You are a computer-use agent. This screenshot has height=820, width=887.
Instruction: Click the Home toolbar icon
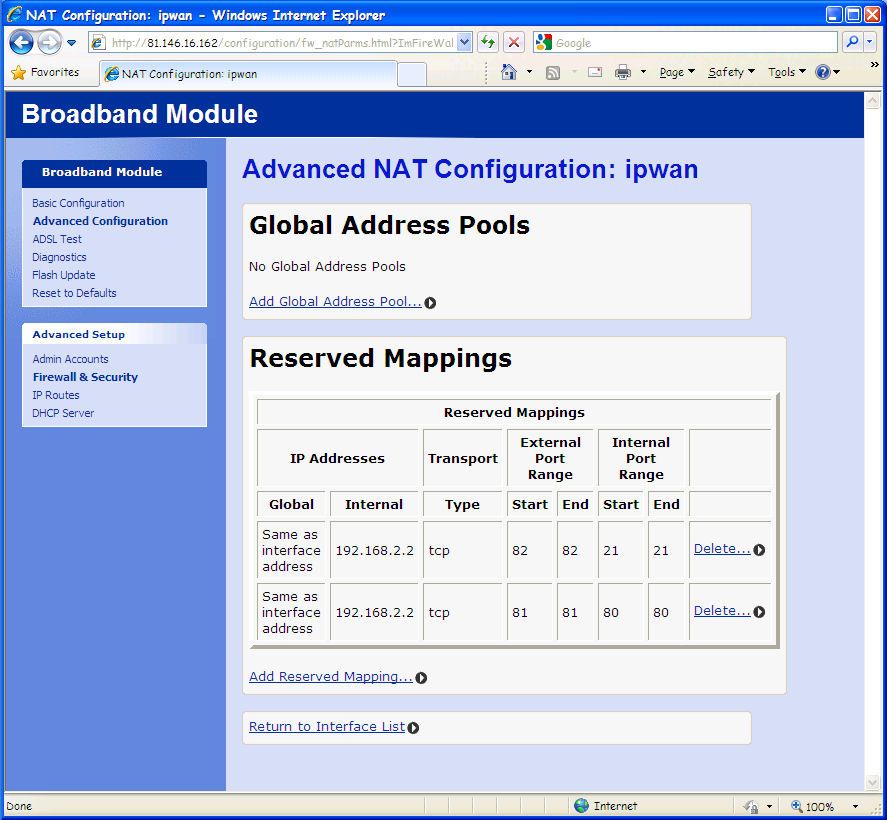pos(509,72)
